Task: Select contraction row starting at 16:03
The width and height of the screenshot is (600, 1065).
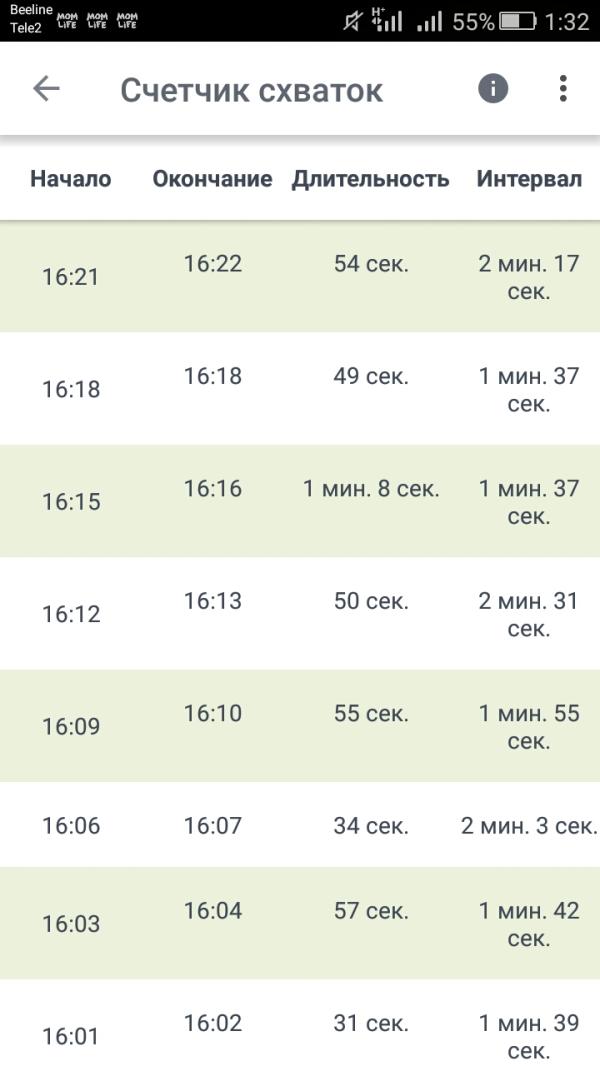Action: [300, 923]
